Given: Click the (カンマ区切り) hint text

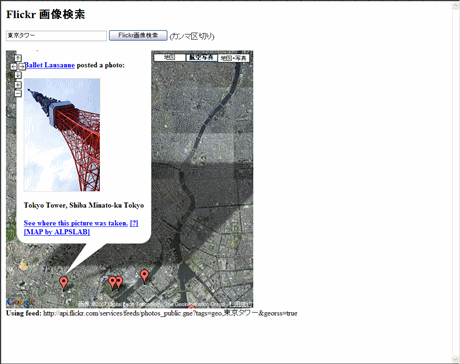Looking at the screenshot, I should click(x=192, y=36).
